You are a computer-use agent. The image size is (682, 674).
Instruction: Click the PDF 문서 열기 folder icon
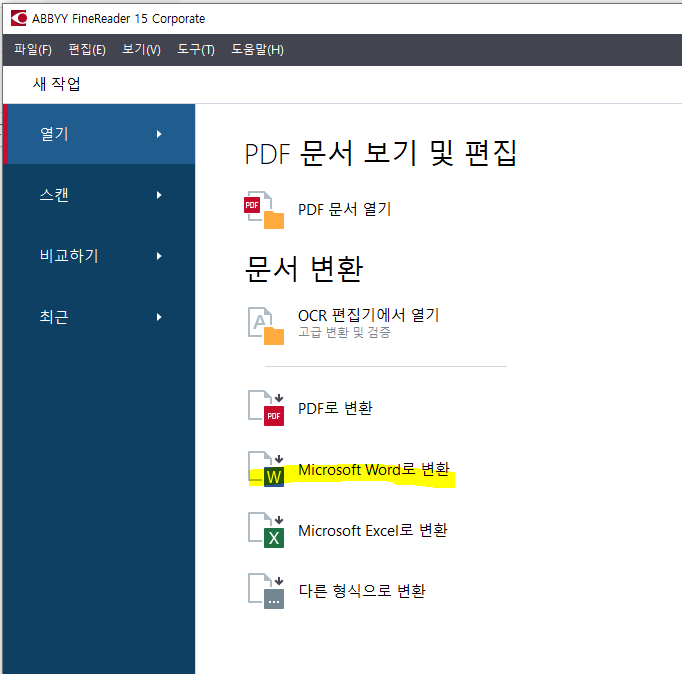click(264, 210)
